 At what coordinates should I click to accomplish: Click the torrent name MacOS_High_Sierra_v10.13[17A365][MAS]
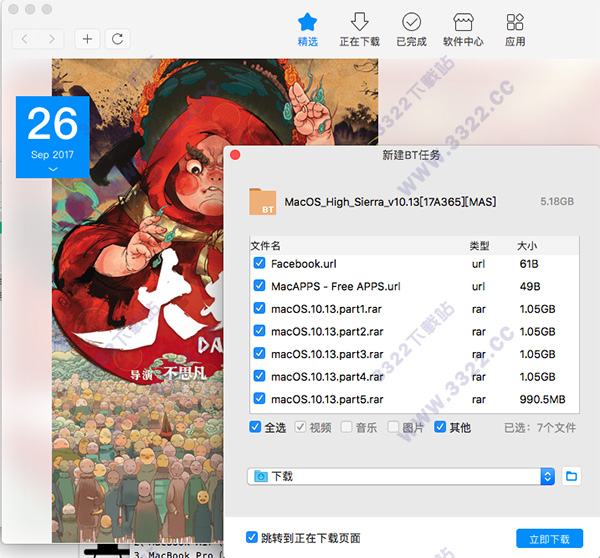click(390, 202)
